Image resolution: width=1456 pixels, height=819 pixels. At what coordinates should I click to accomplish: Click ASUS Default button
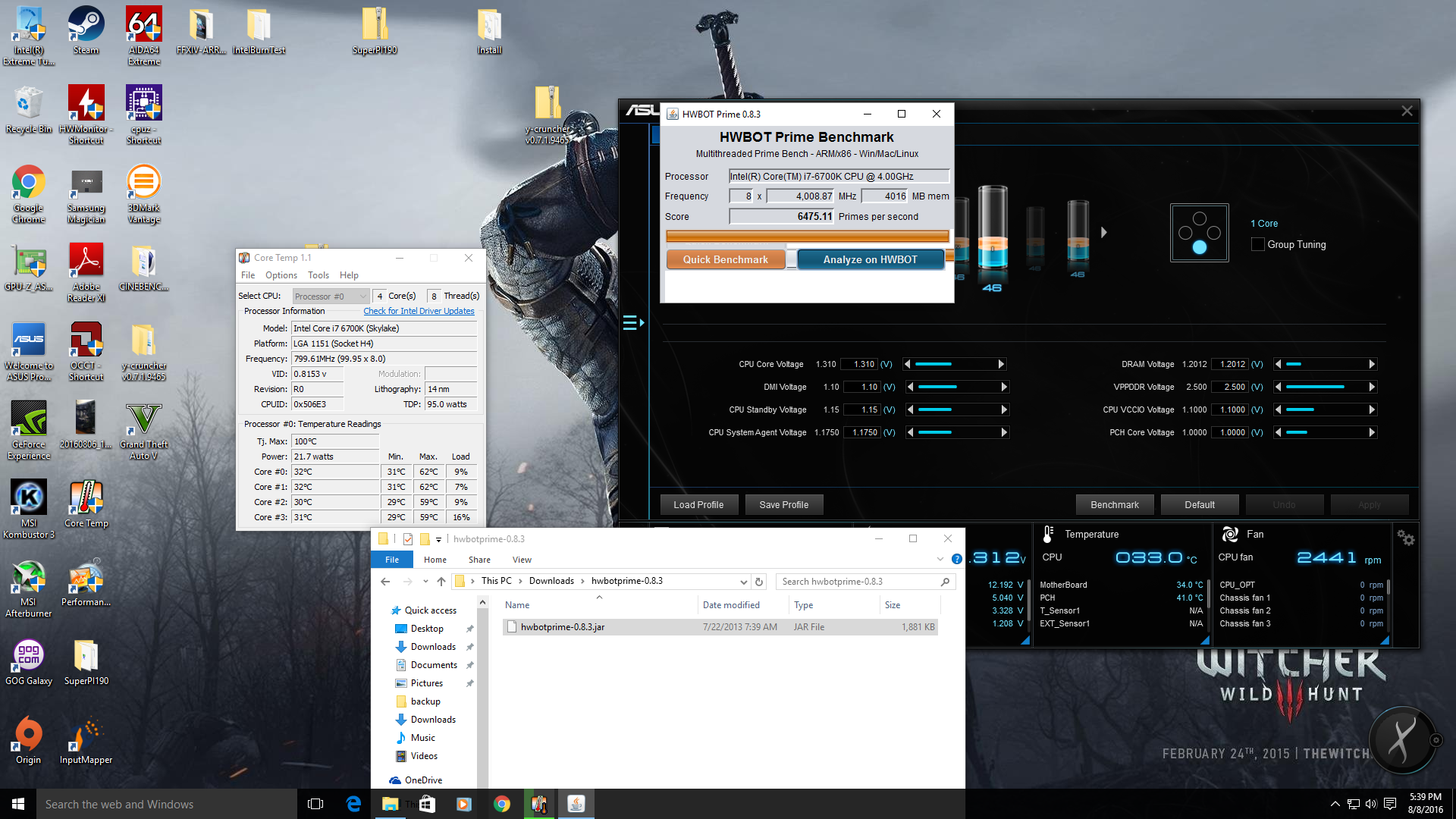[x=1200, y=505]
